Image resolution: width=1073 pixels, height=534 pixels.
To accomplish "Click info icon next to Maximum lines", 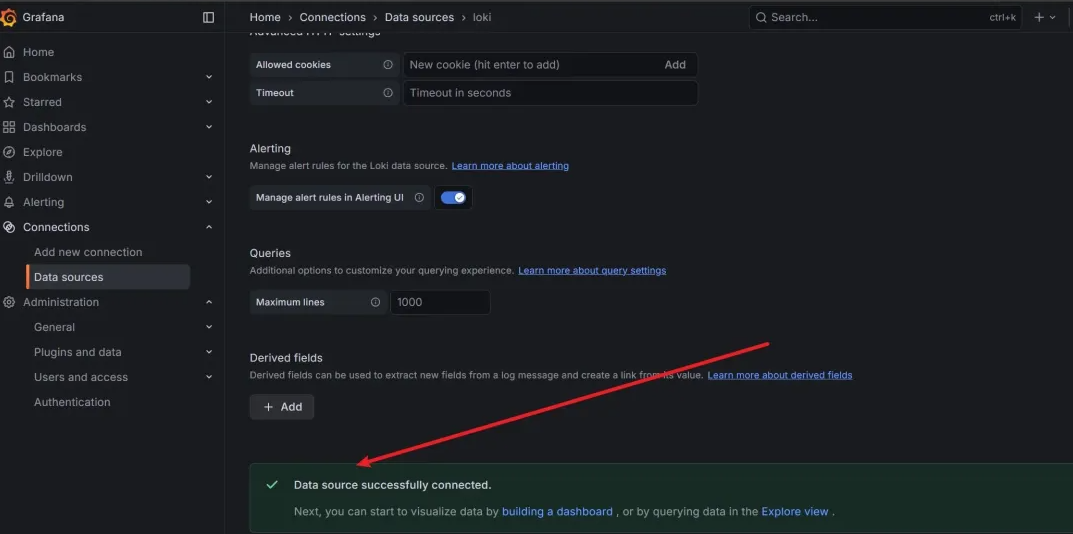I will click(x=375, y=302).
